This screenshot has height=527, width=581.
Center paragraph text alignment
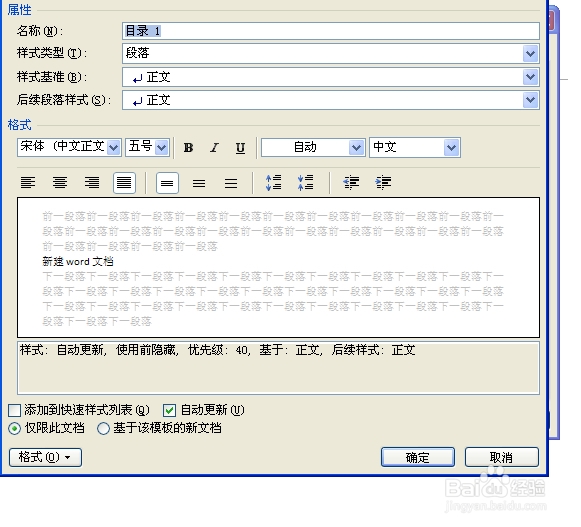60,183
